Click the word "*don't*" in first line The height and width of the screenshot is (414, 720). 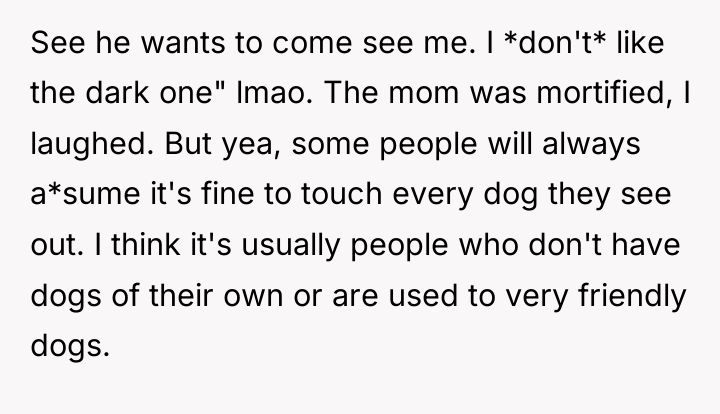click(x=555, y=42)
